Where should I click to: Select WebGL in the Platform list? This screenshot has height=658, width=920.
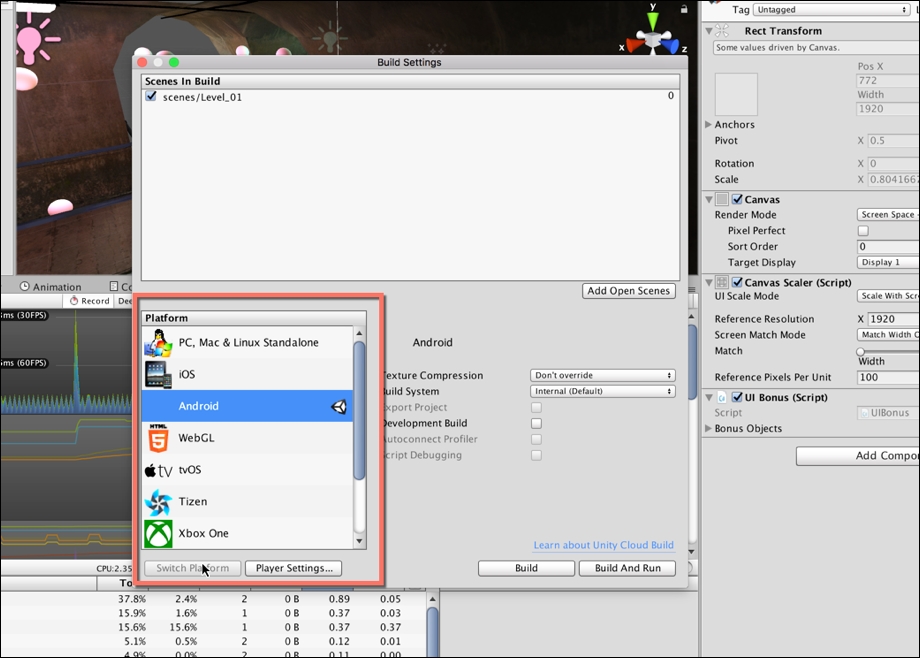point(247,438)
